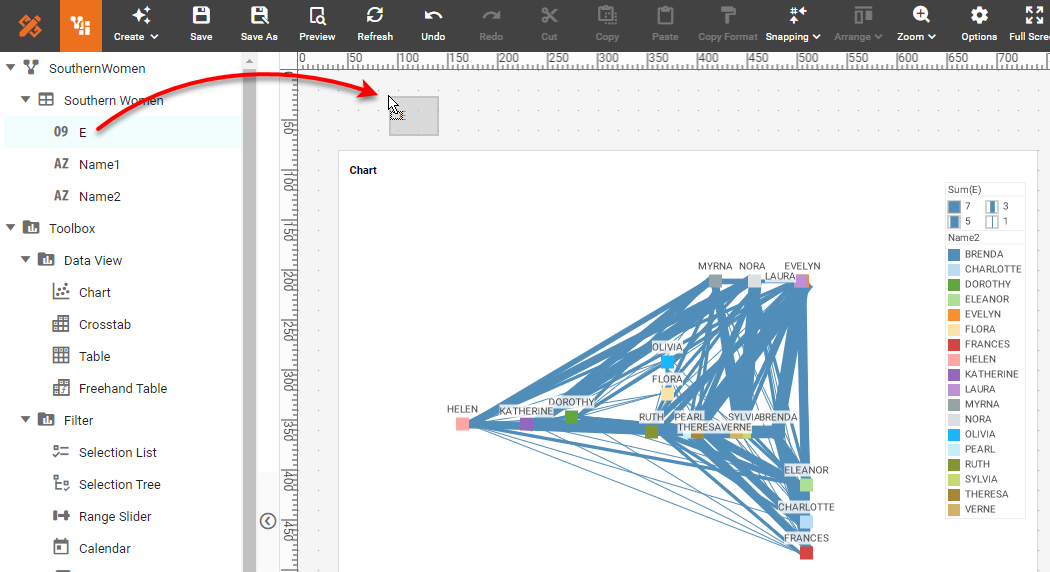1050x572 pixels.
Task: Click the Sum(E) legend title
Action: 964,190
